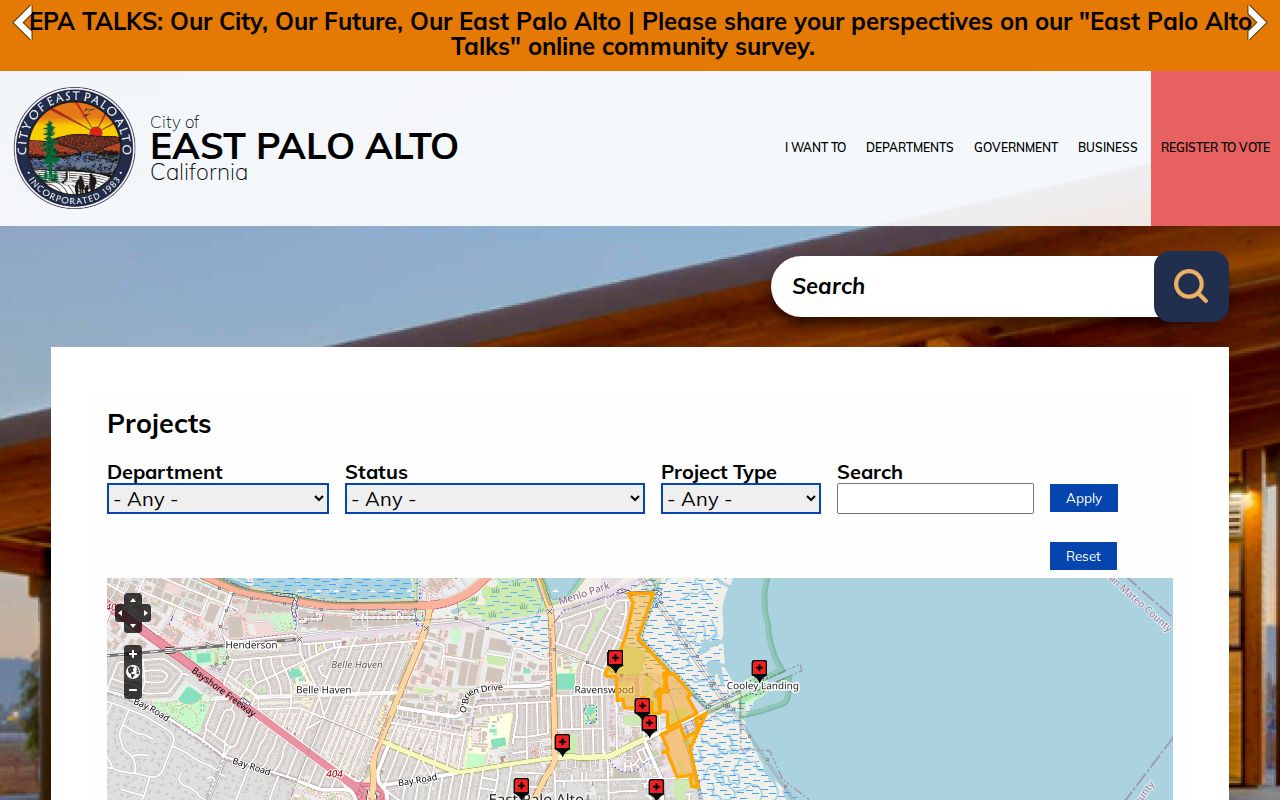The width and height of the screenshot is (1280, 800).
Task: Select the project marker on yellow Bay Road
Action: [562, 744]
